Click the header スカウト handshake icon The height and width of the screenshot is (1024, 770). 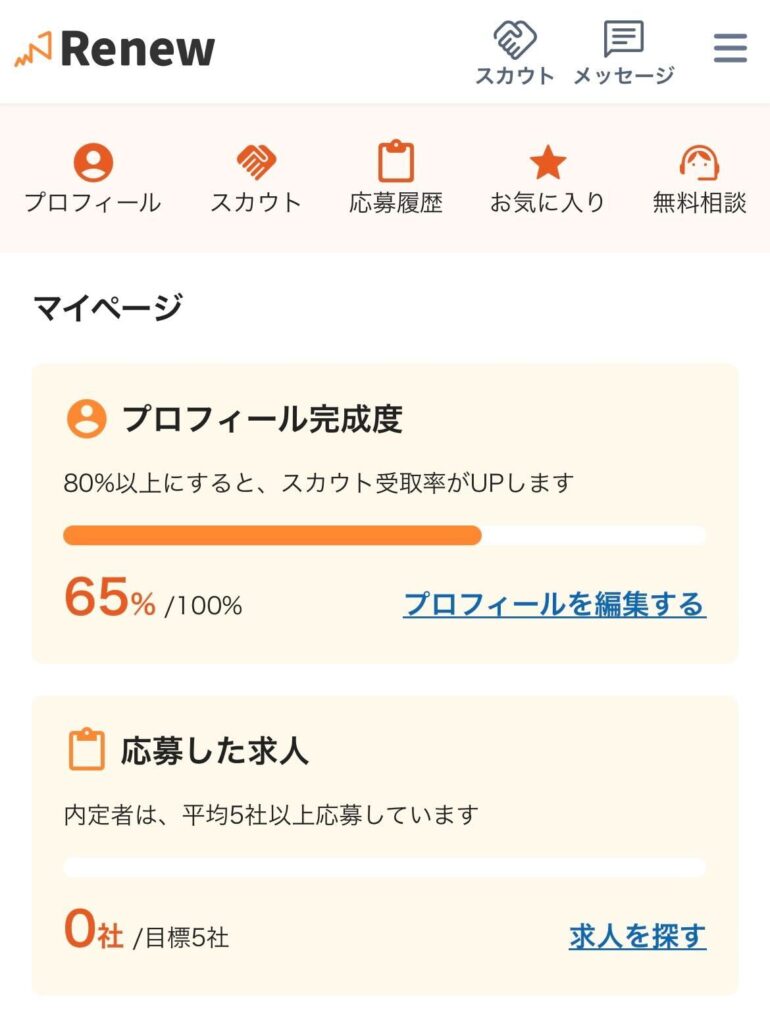click(515, 39)
